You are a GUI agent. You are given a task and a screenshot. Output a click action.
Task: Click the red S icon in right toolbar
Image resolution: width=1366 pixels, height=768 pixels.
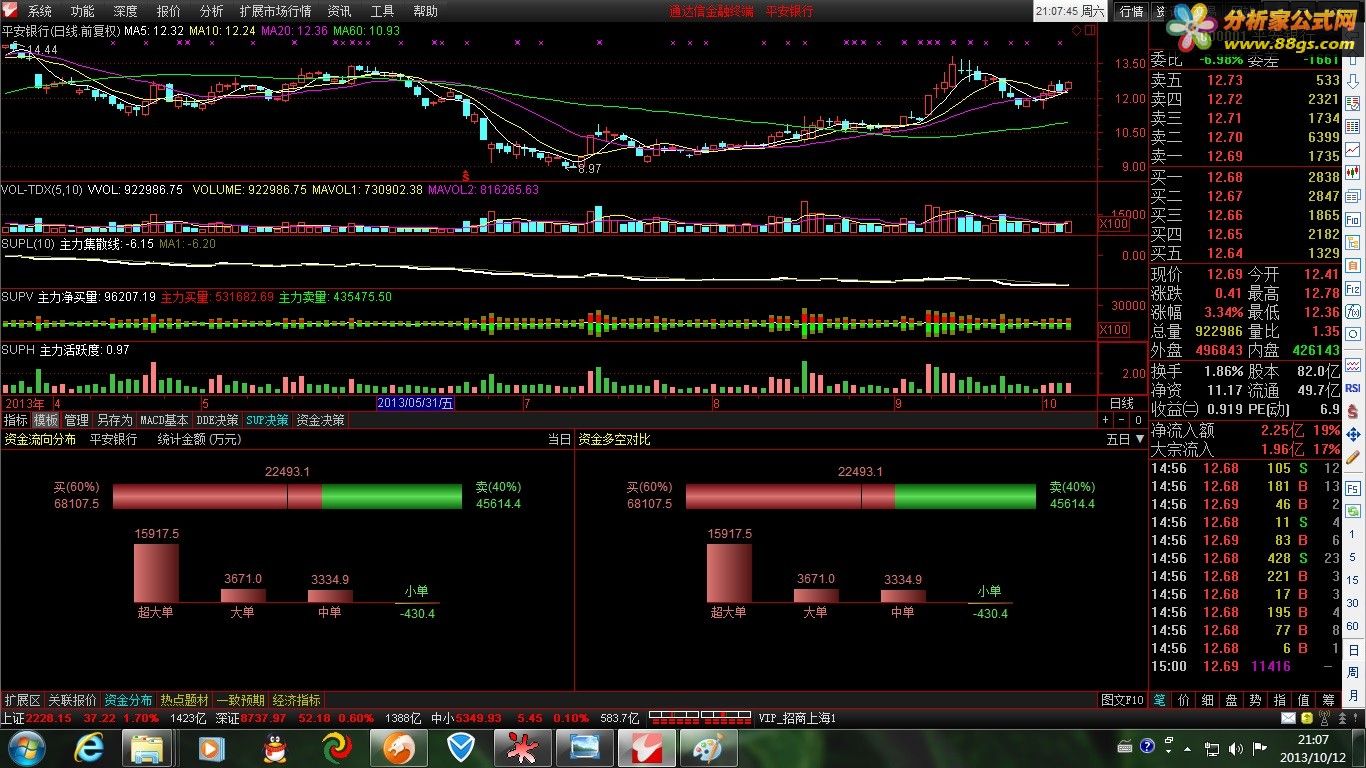[1352, 412]
